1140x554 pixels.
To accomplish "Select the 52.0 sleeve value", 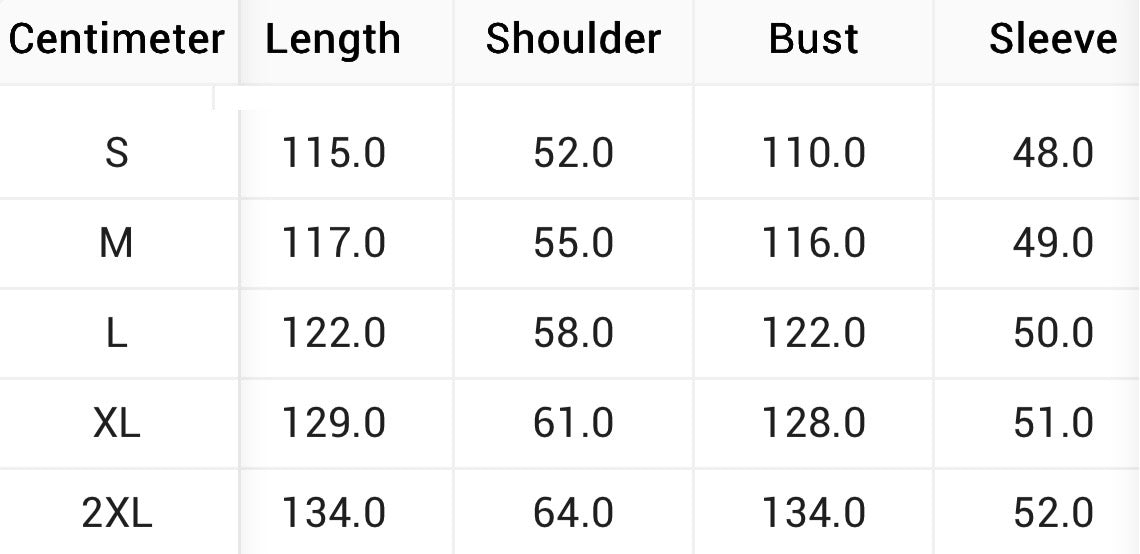I will click(1053, 513).
